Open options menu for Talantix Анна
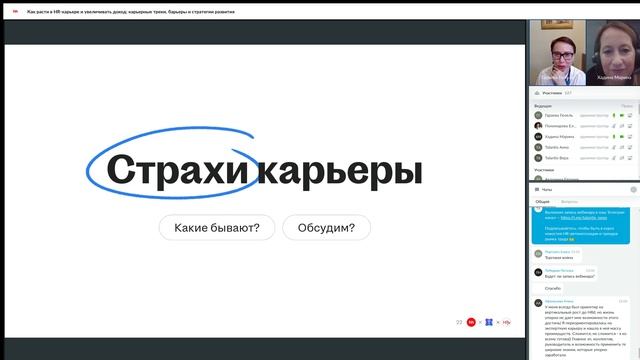The height and width of the screenshot is (360, 640). [630, 147]
